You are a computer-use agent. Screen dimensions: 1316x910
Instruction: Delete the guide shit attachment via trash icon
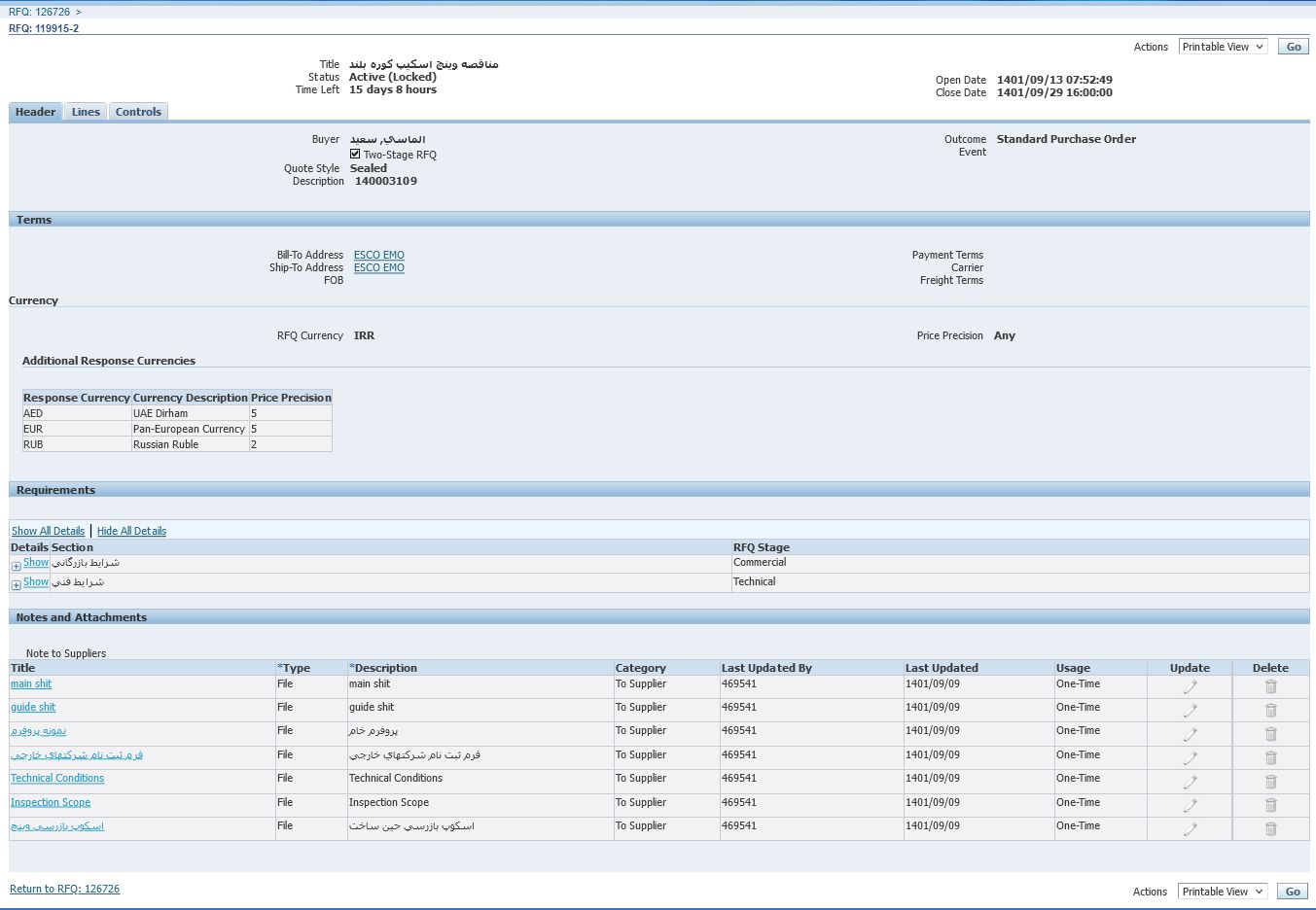[x=1270, y=711]
